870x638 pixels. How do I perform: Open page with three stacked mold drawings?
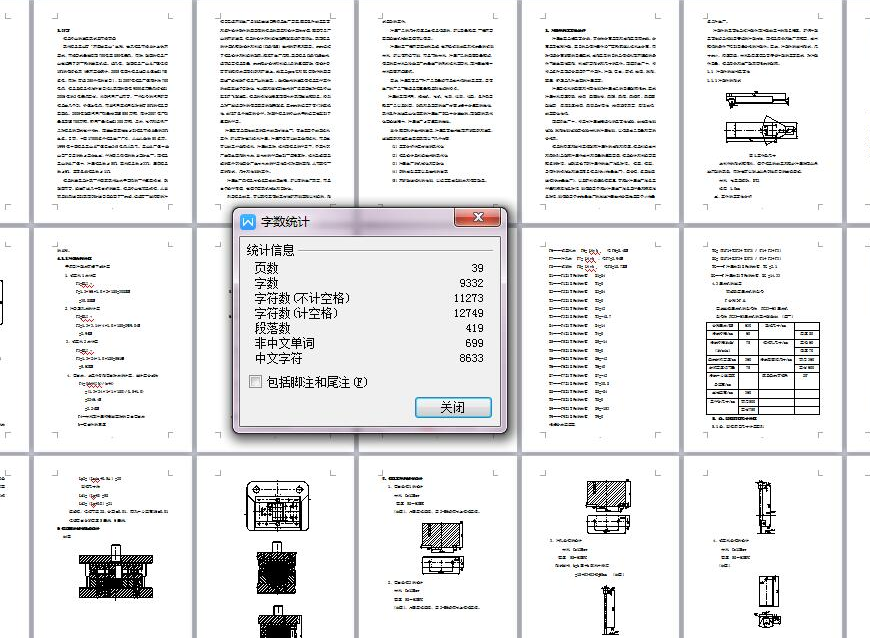point(276,546)
